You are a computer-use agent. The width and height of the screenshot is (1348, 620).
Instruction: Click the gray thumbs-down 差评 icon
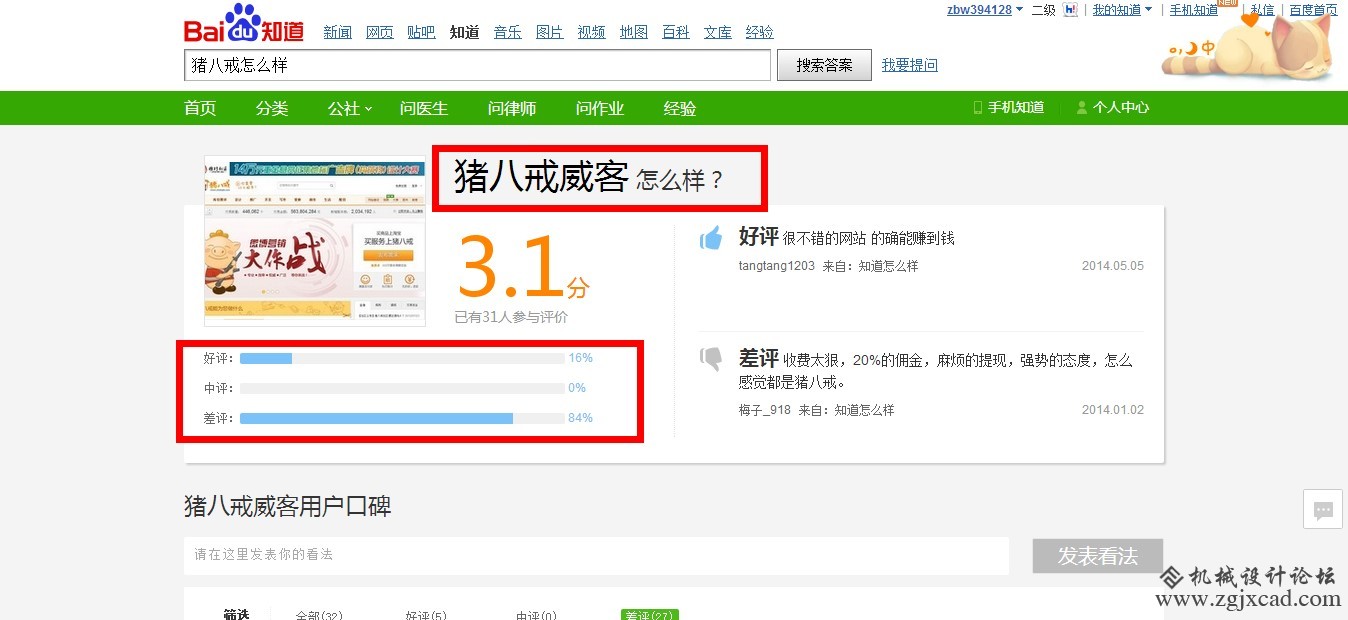[711, 358]
